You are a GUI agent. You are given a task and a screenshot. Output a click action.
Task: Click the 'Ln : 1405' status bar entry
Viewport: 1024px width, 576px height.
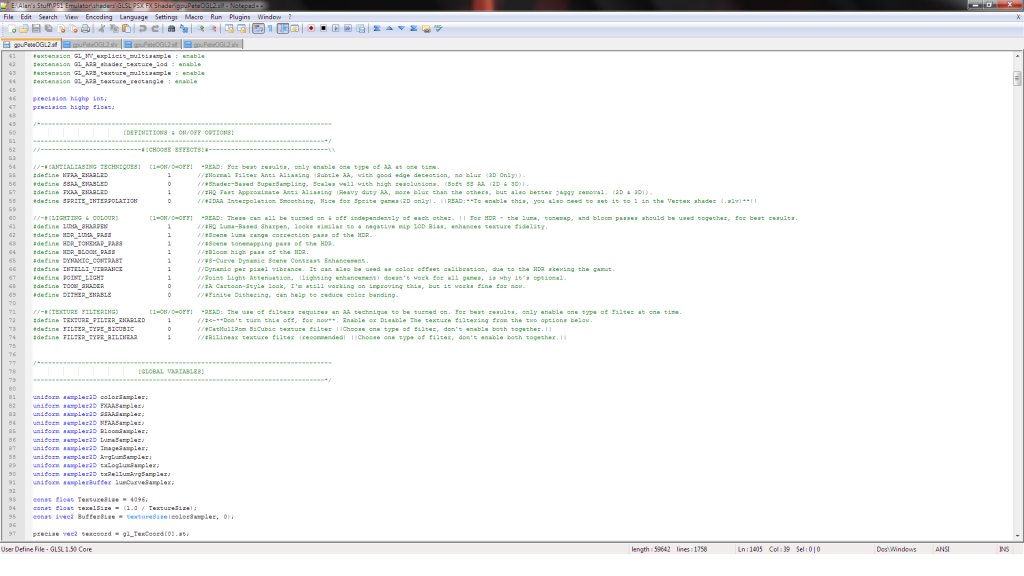coord(750,549)
